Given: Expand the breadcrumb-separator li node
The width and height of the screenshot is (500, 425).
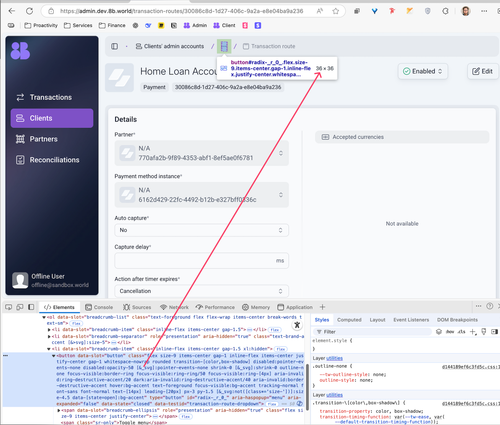Looking at the screenshot, I should (49, 336).
